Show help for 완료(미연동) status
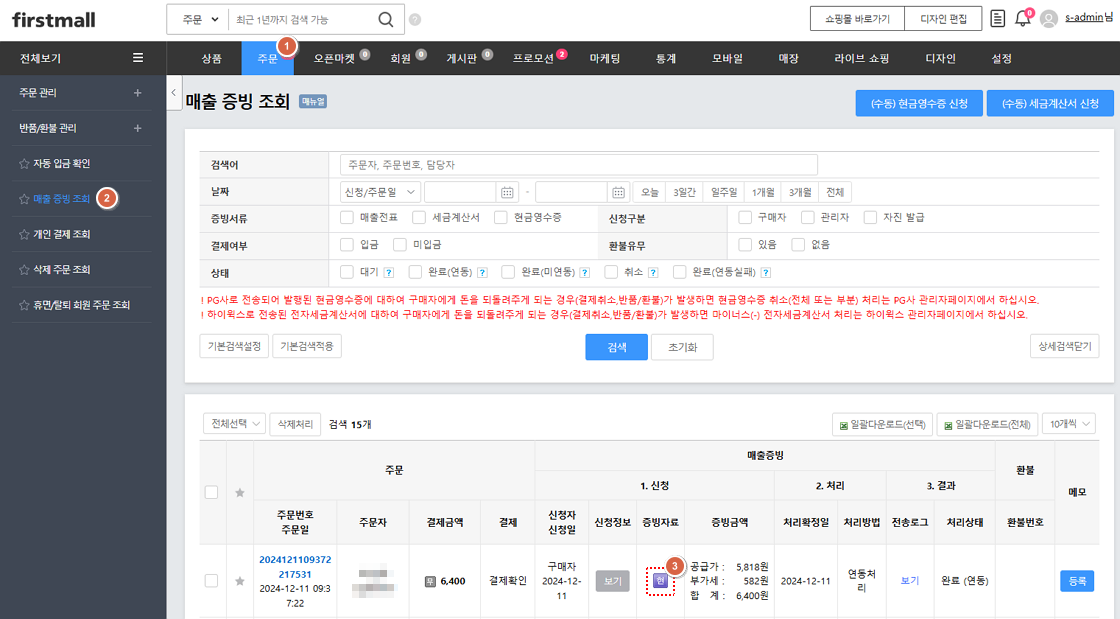This screenshot has width=1120, height=619. tap(584, 273)
